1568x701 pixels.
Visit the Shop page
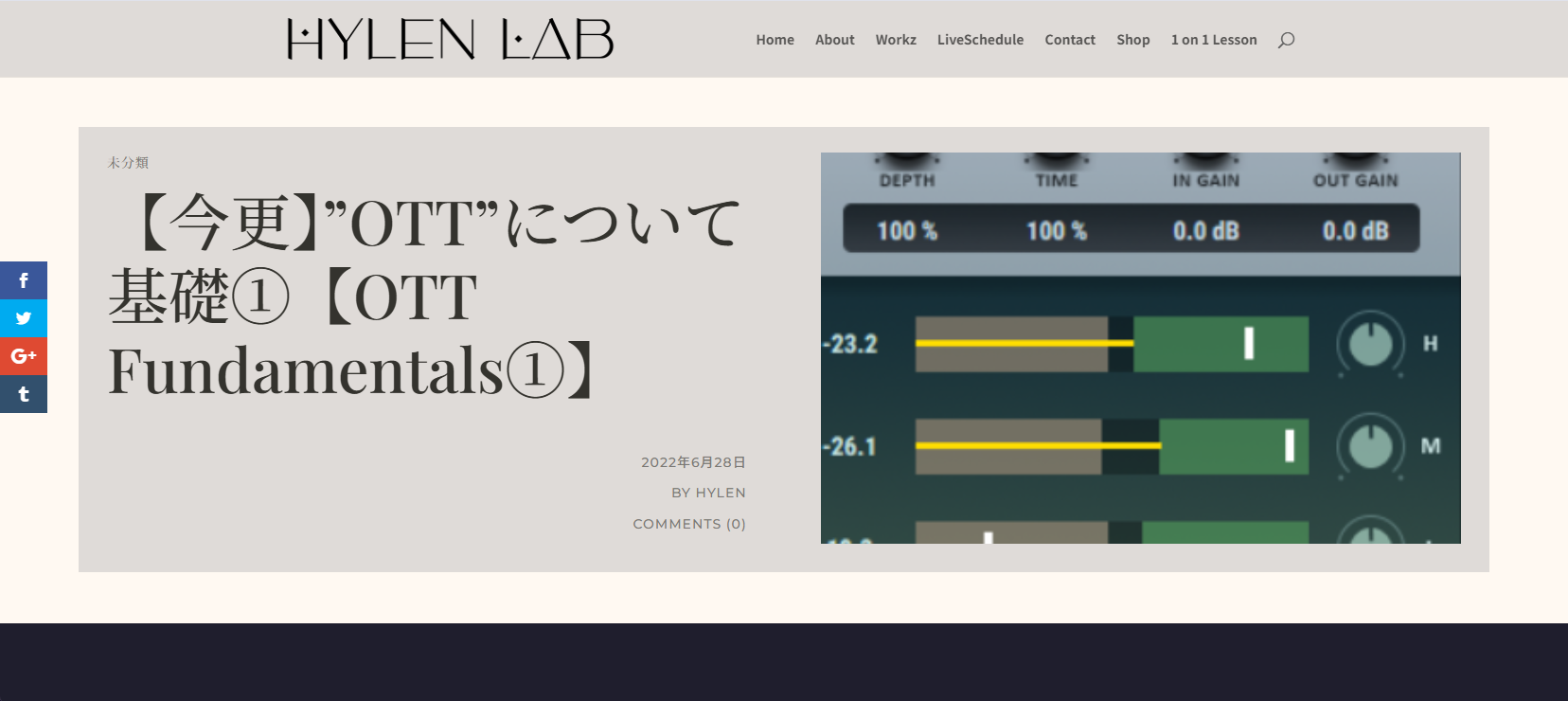click(1132, 40)
